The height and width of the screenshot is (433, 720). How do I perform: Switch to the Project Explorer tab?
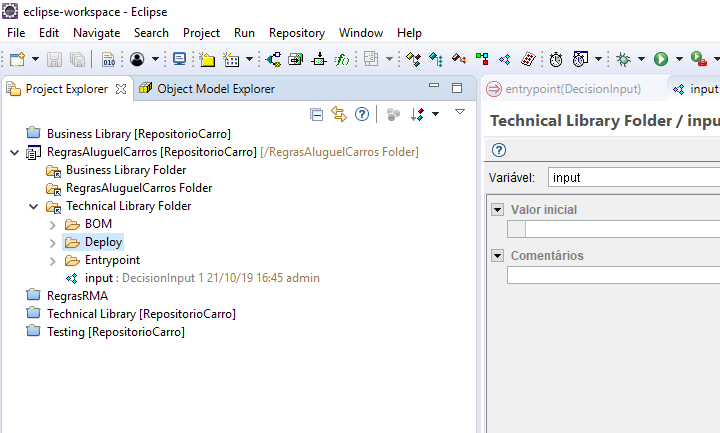point(67,89)
